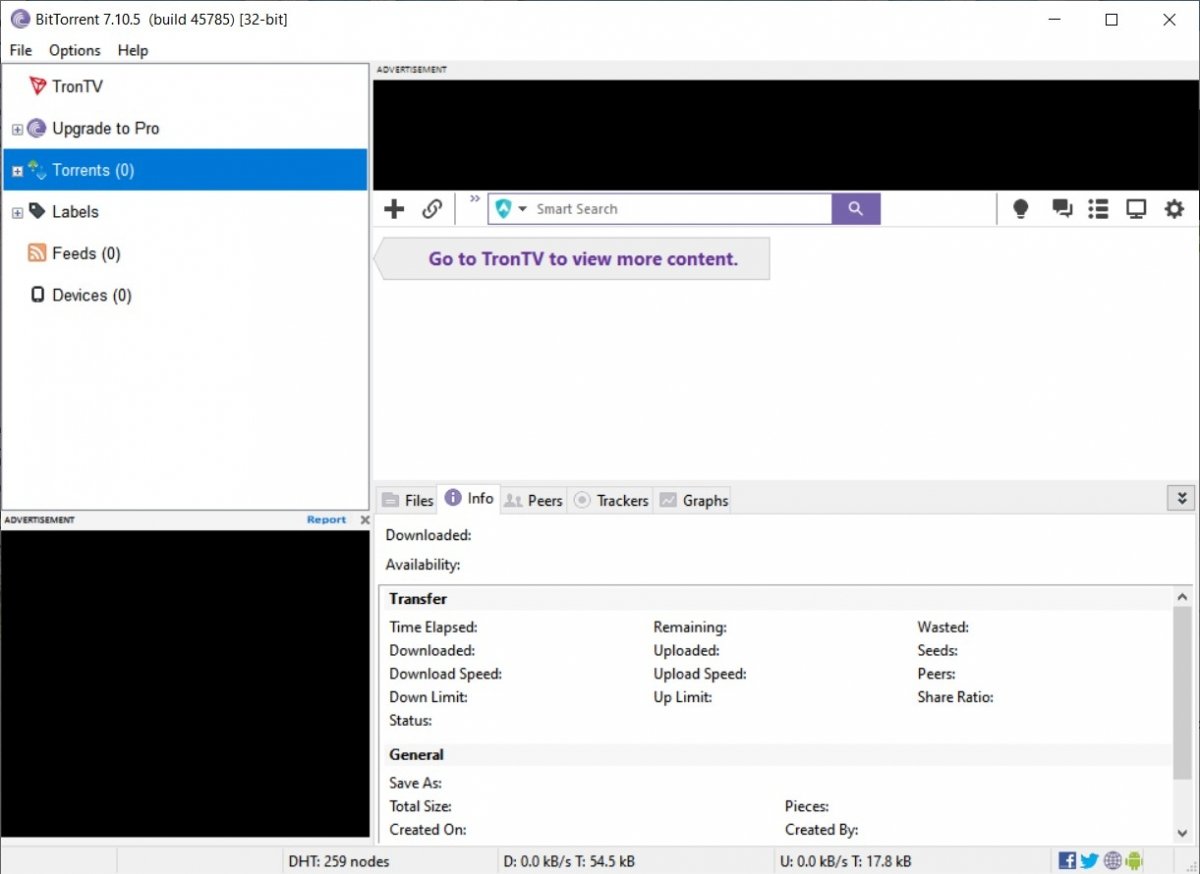Screen dimensions: 1200x874
Task: Select Torrents (0) in the sidebar
Action: [x=186, y=170]
